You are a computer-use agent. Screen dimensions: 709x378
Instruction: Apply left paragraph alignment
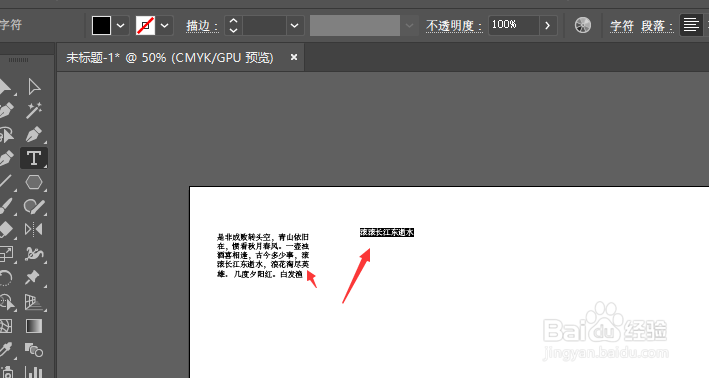(x=691, y=25)
